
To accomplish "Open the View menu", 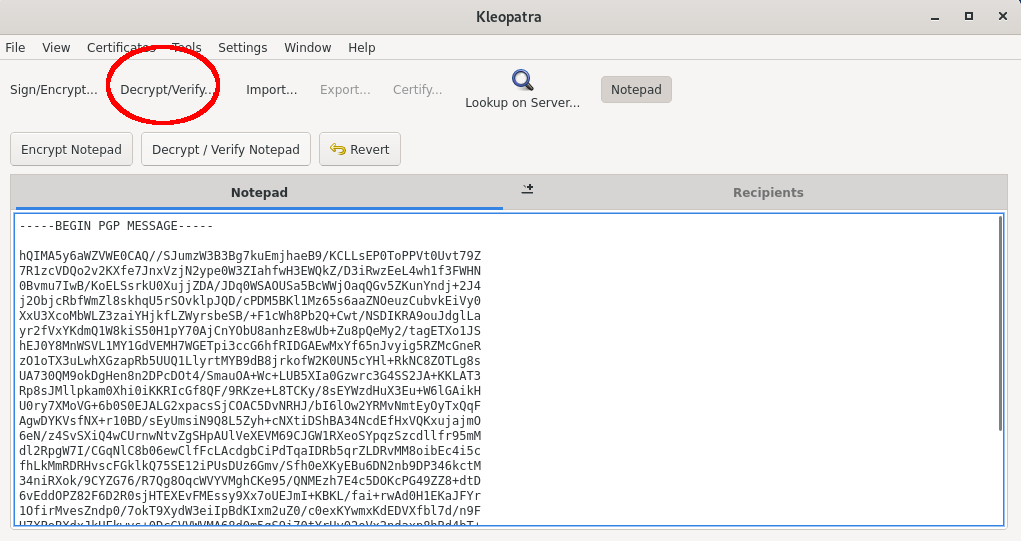I will 56,48.
